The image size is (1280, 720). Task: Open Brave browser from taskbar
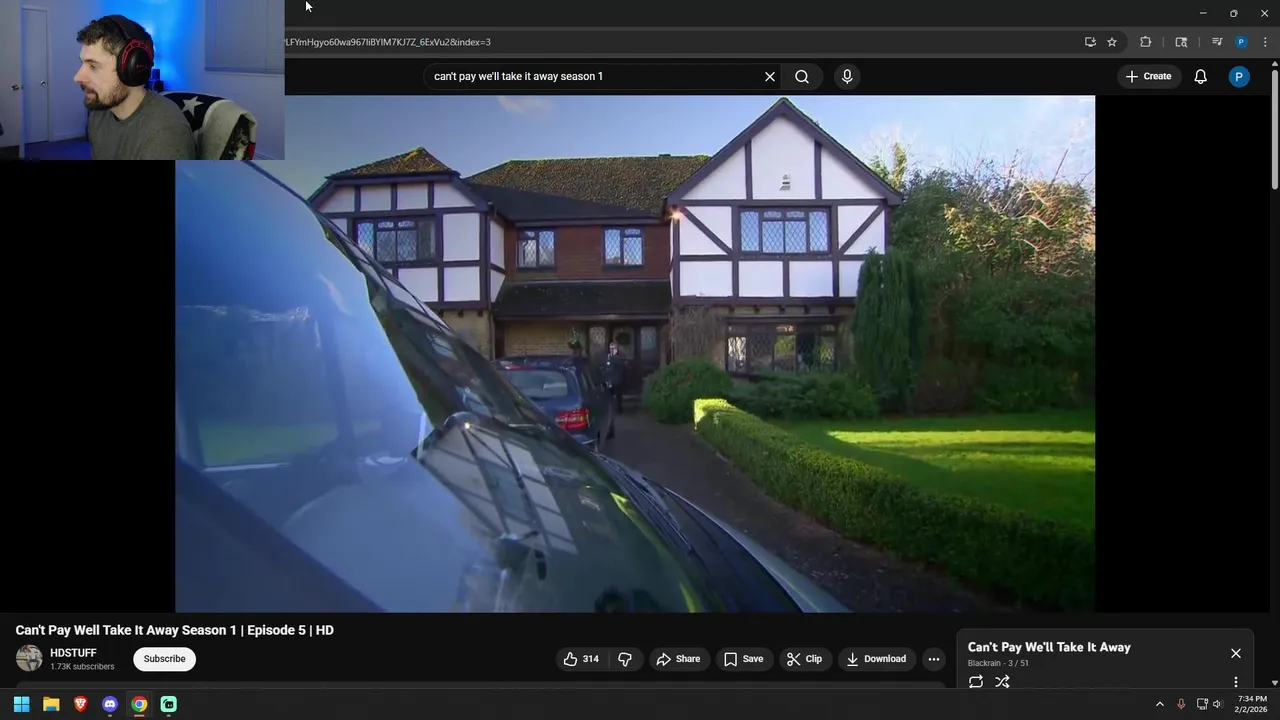click(x=80, y=704)
